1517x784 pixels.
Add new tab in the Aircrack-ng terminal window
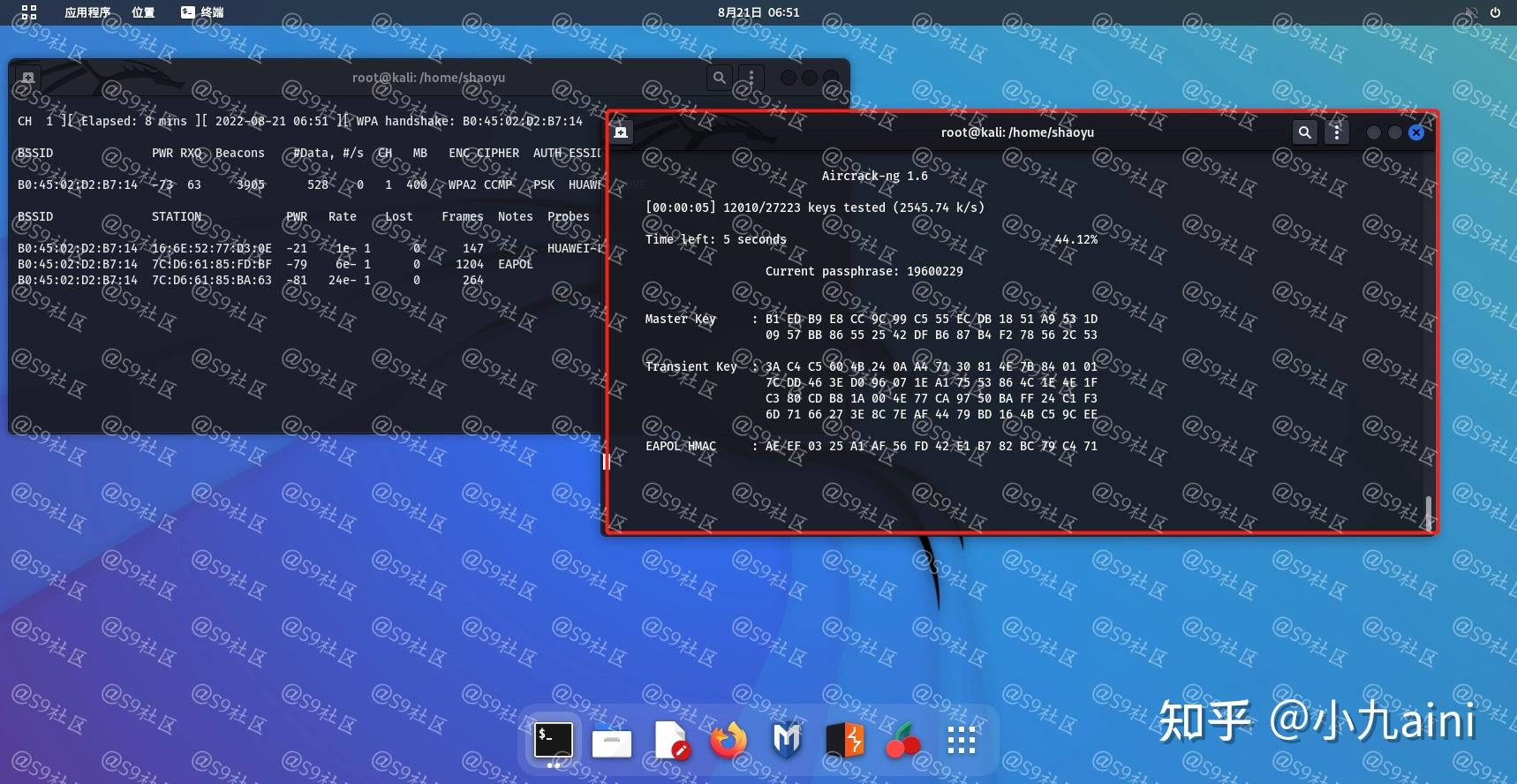621,132
